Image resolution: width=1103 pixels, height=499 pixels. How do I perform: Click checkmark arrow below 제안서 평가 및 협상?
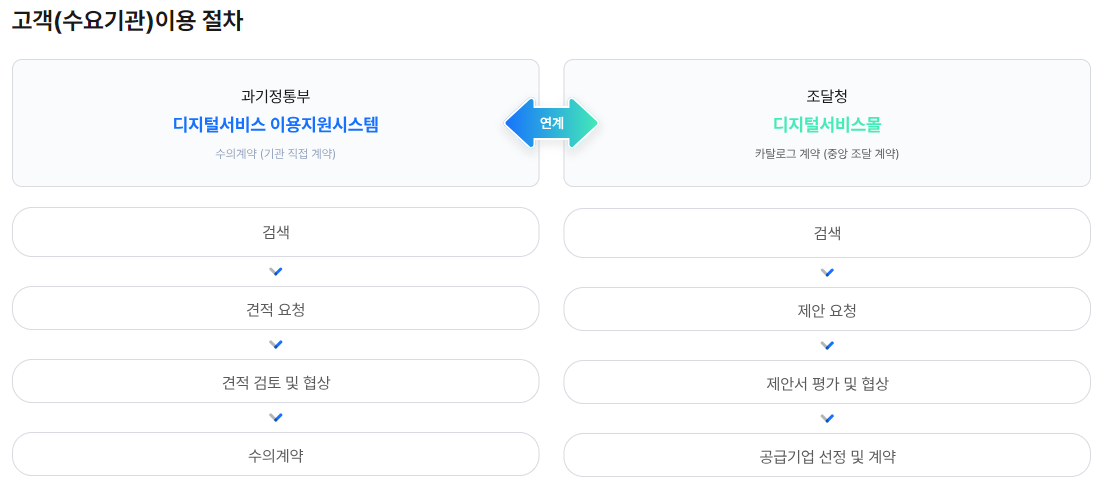tap(827, 419)
